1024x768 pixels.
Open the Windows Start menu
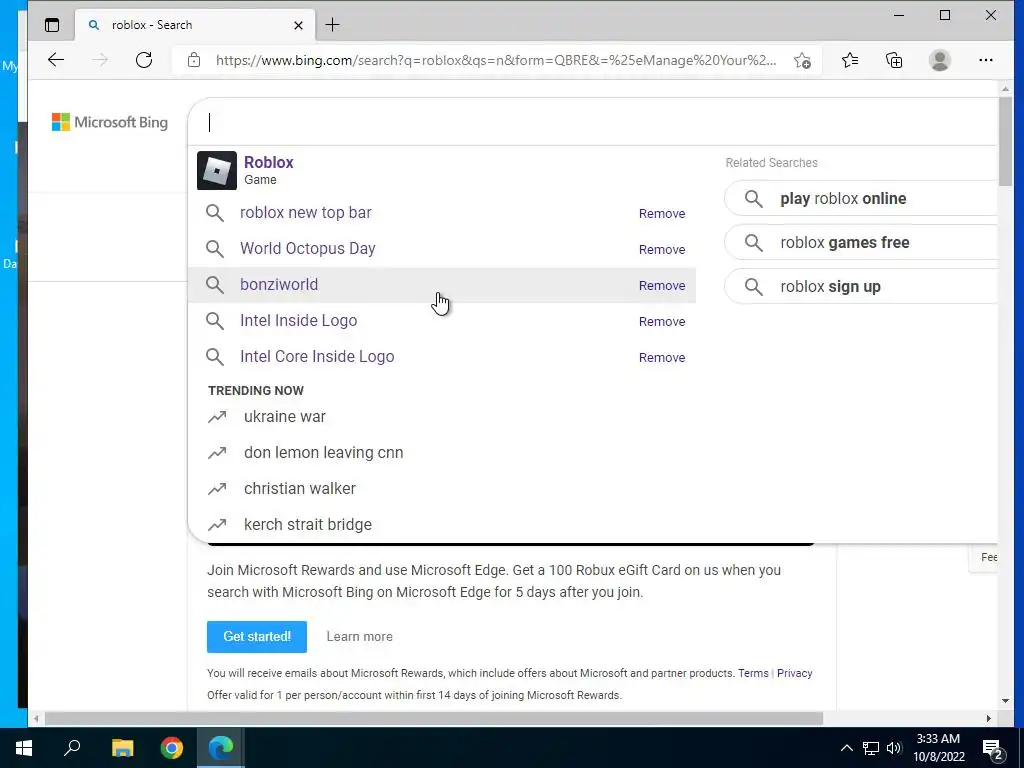click(24, 748)
